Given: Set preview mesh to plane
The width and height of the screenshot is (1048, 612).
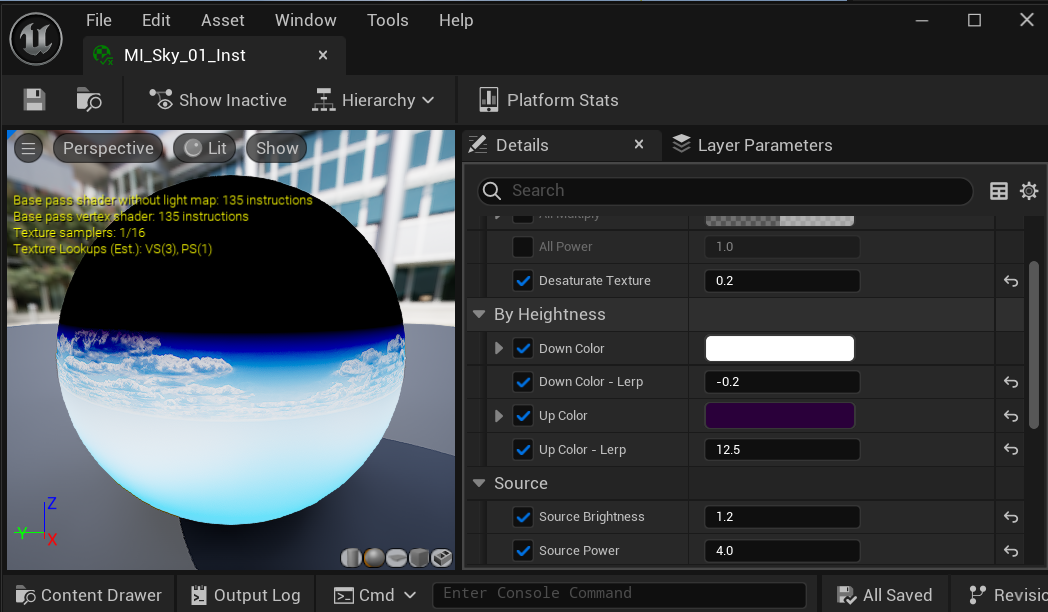Looking at the screenshot, I should (396, 557).
